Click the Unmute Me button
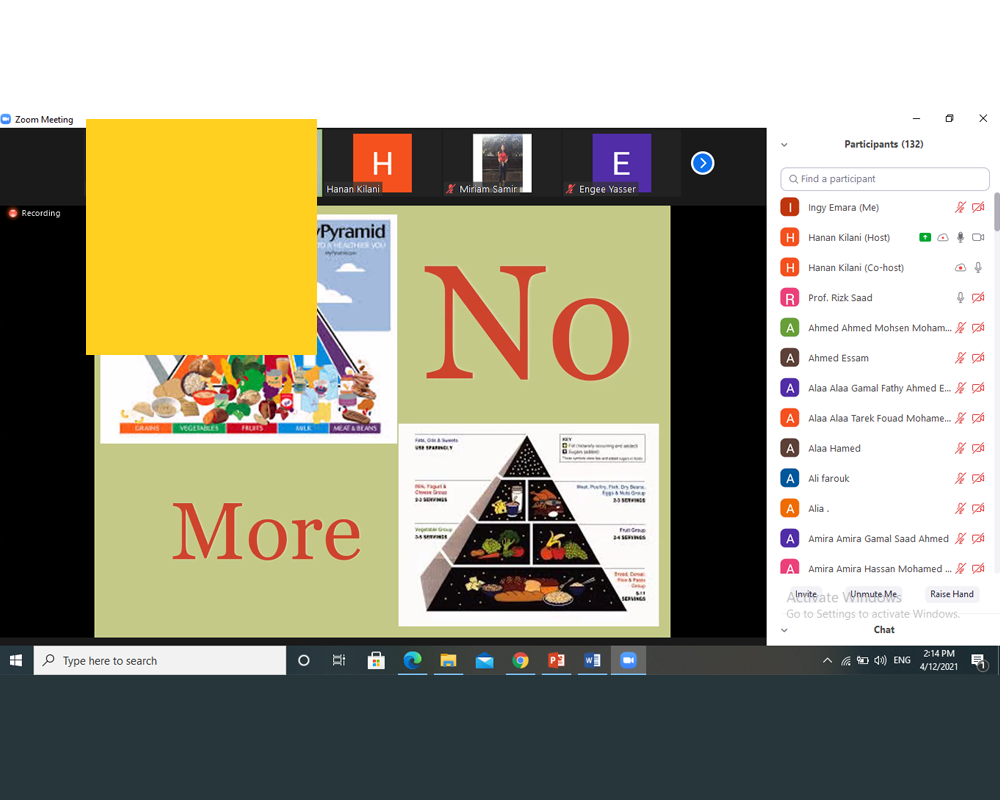The height and width of the screenshot is (800, 1000). [x=873, y=594]
